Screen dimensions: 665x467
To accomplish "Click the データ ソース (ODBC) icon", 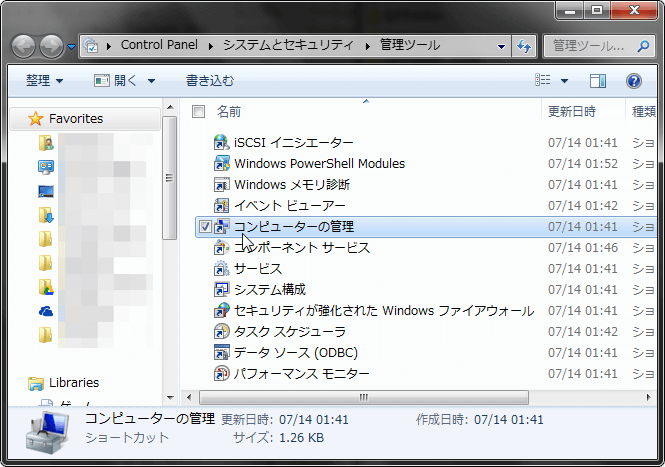I will point(221,352).
